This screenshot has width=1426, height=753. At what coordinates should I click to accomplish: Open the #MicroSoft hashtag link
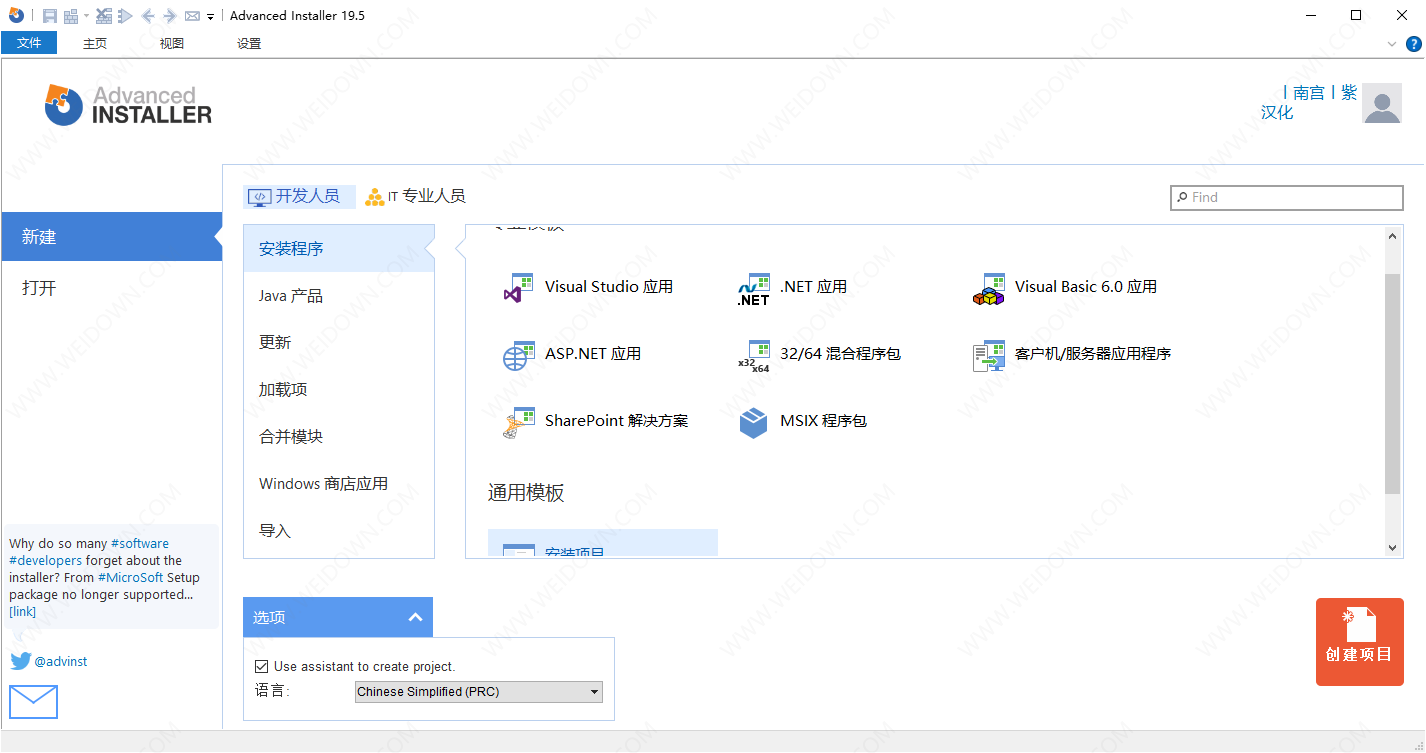[x=130, y=577]
